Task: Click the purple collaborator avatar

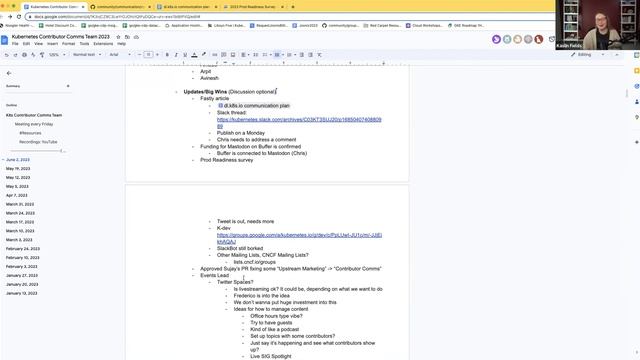Action: [x=496, y=39]
